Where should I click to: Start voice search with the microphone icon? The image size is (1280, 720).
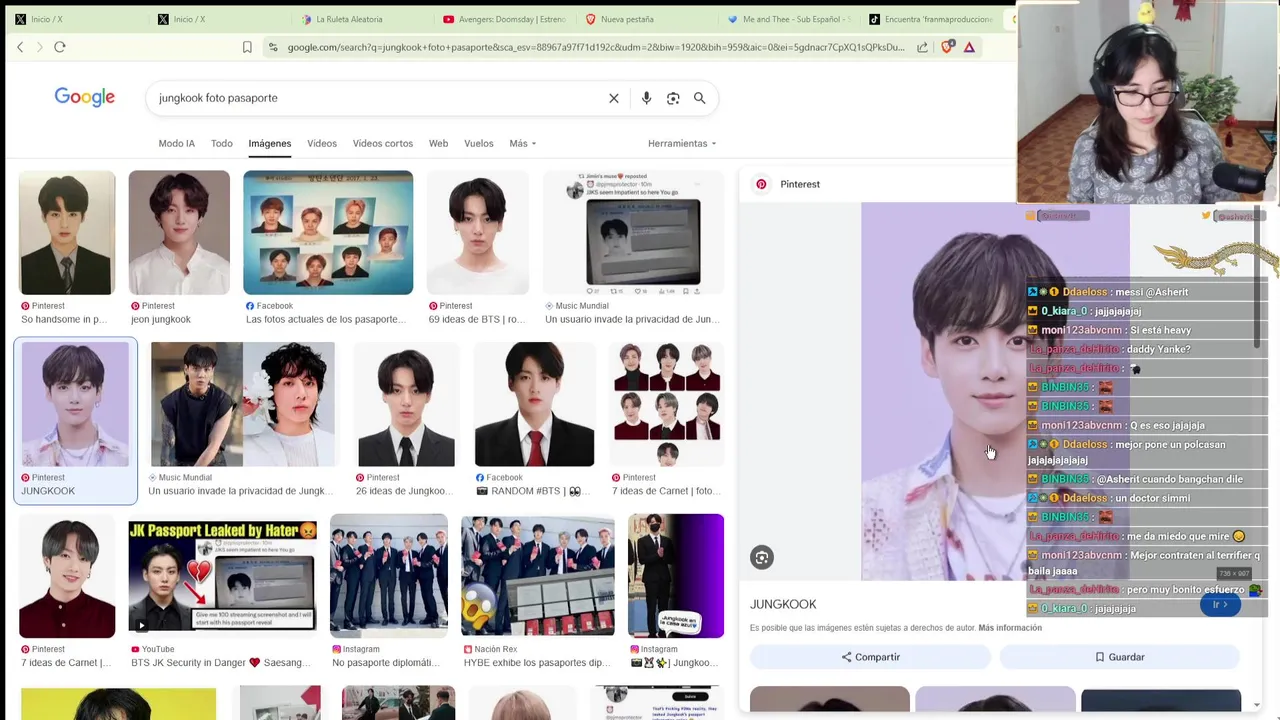click(646, 98)
